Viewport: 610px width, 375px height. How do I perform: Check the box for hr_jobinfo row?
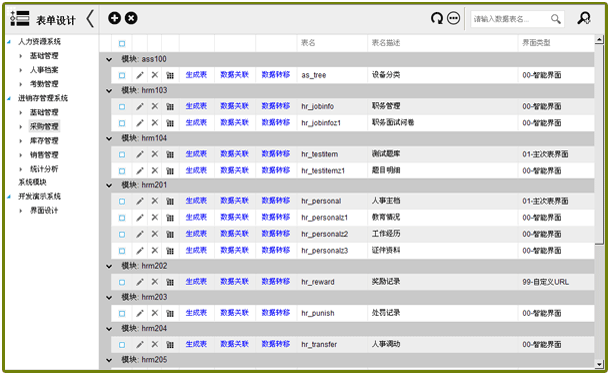coord(122,106)
